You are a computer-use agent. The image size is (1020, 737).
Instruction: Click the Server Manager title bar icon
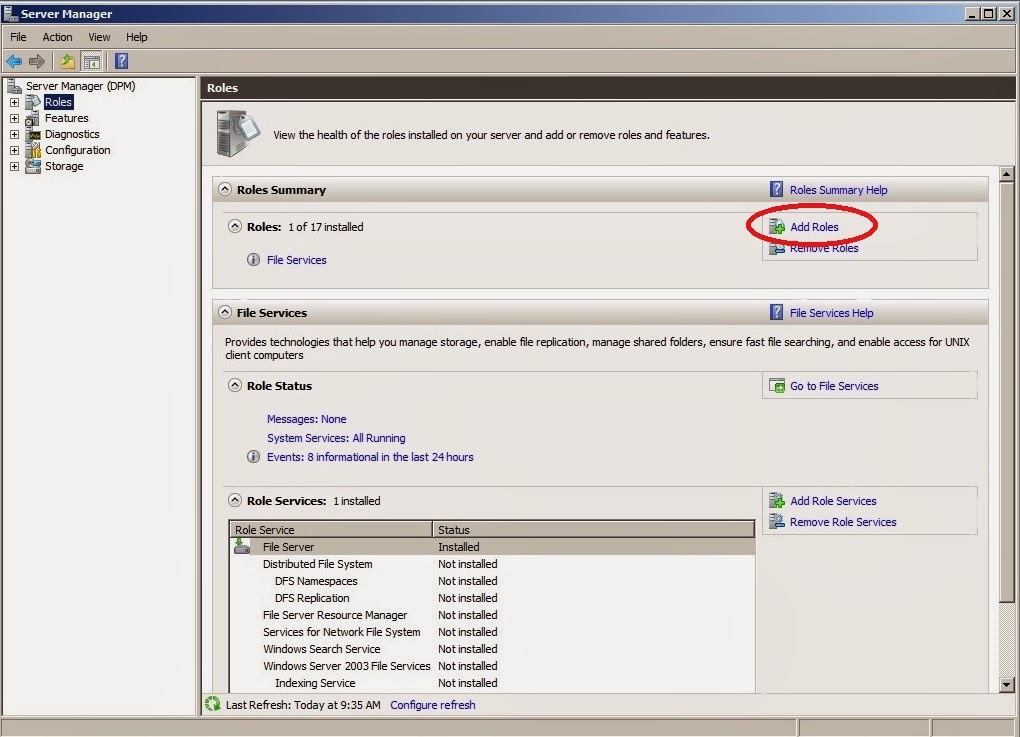10,13
